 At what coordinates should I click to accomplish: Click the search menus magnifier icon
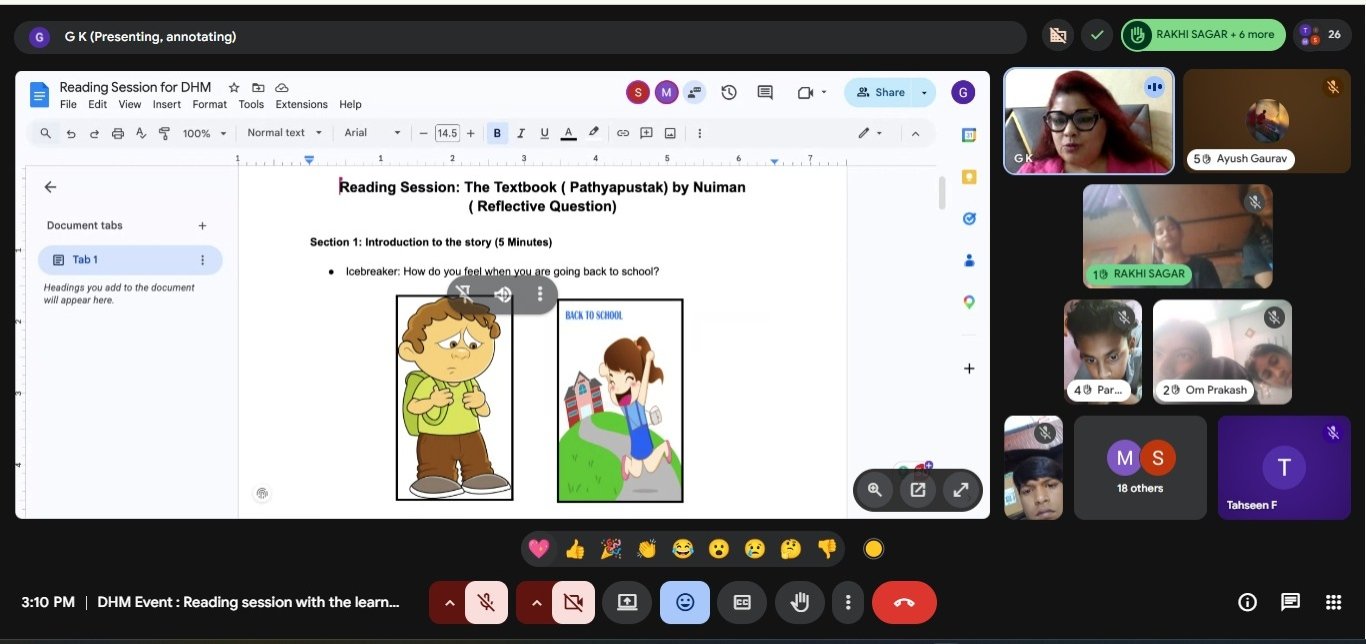coord(46,133)
